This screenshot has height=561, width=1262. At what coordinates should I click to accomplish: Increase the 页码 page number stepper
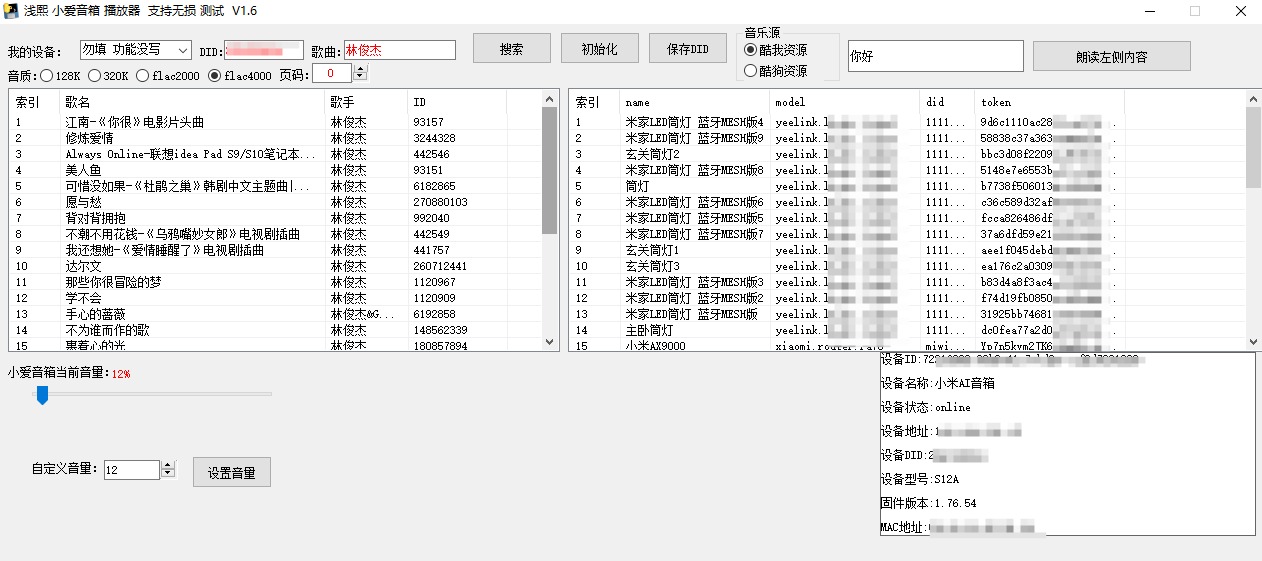(361, 69)
